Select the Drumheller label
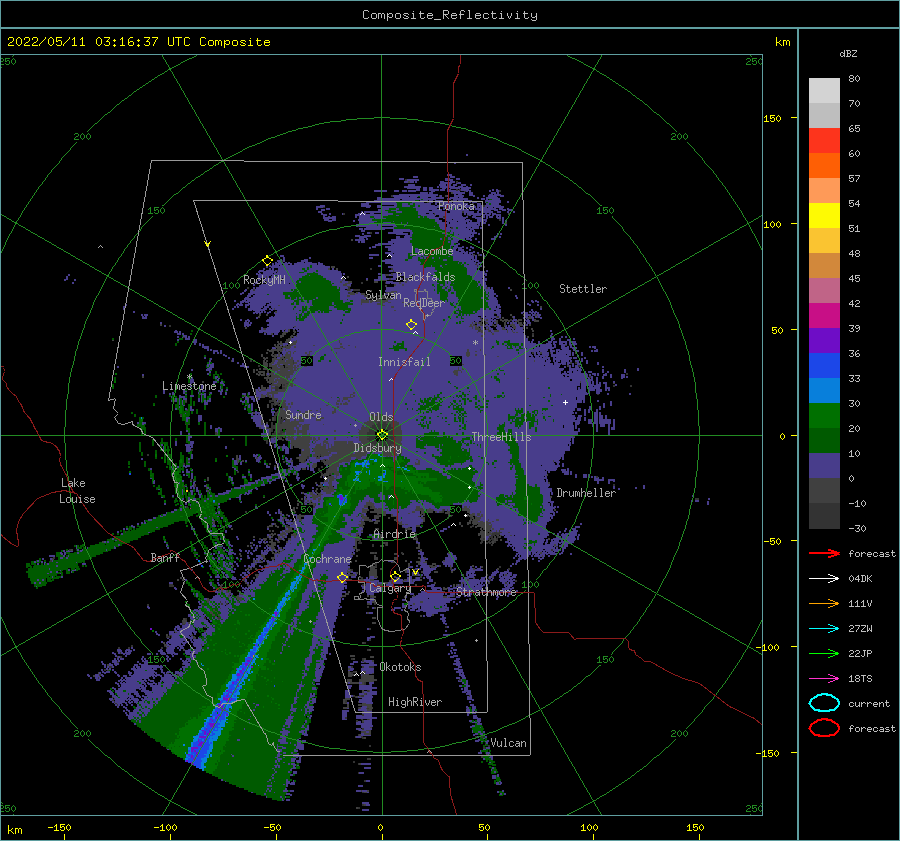 586,493
